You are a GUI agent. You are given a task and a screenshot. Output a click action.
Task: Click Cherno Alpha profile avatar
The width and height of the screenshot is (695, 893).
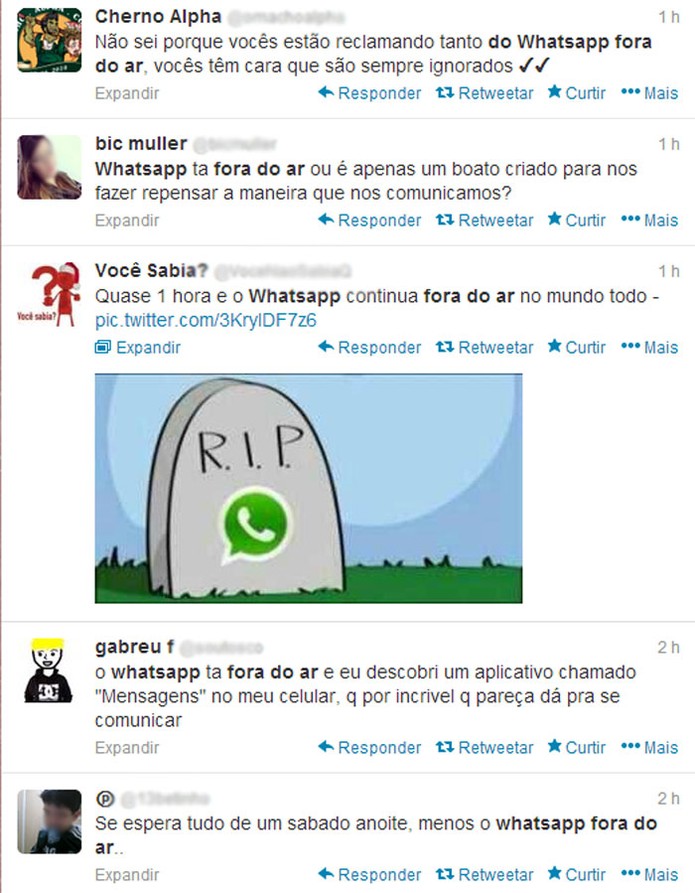(49, 40)
